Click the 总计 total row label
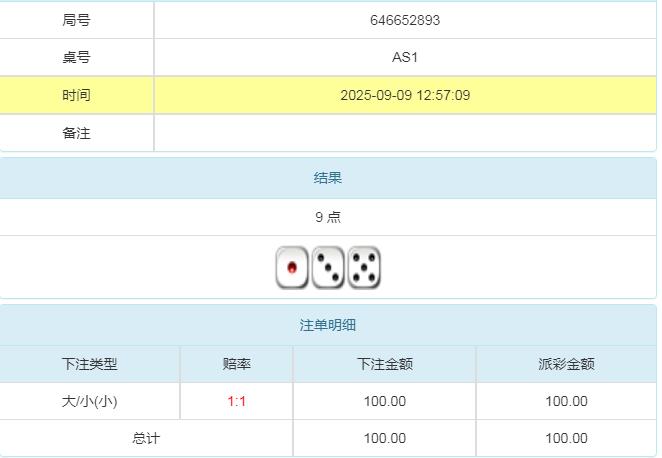This screenshot has width=662, height=458. click(x=146, y=438)
